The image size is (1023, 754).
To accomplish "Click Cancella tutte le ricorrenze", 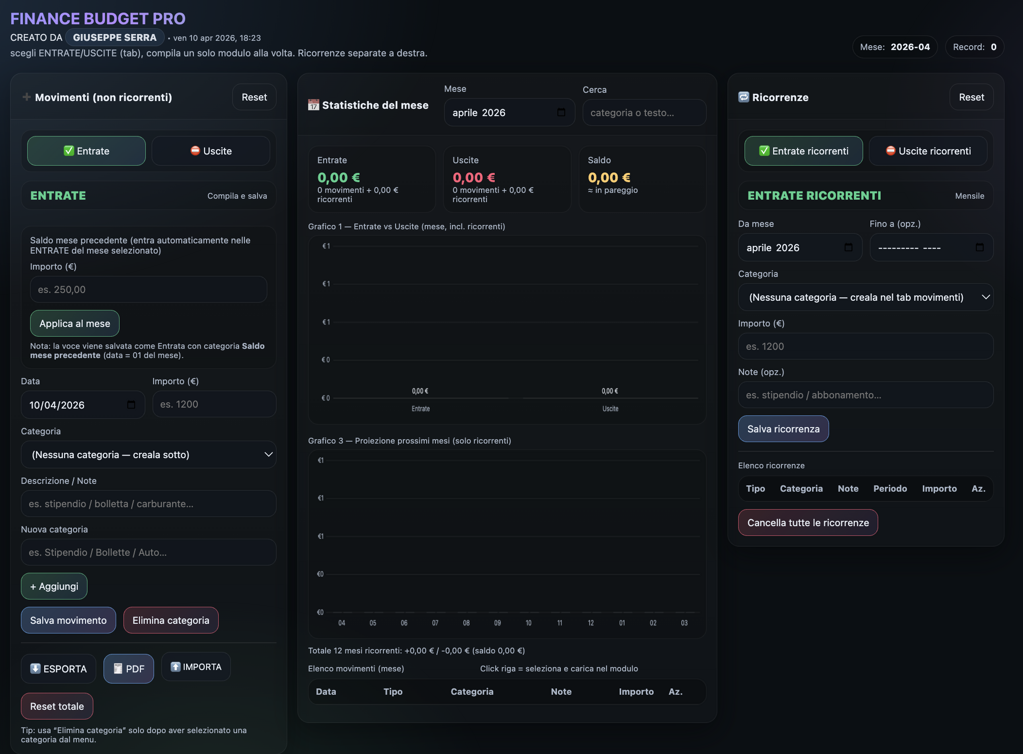I will tap(808, 522).
